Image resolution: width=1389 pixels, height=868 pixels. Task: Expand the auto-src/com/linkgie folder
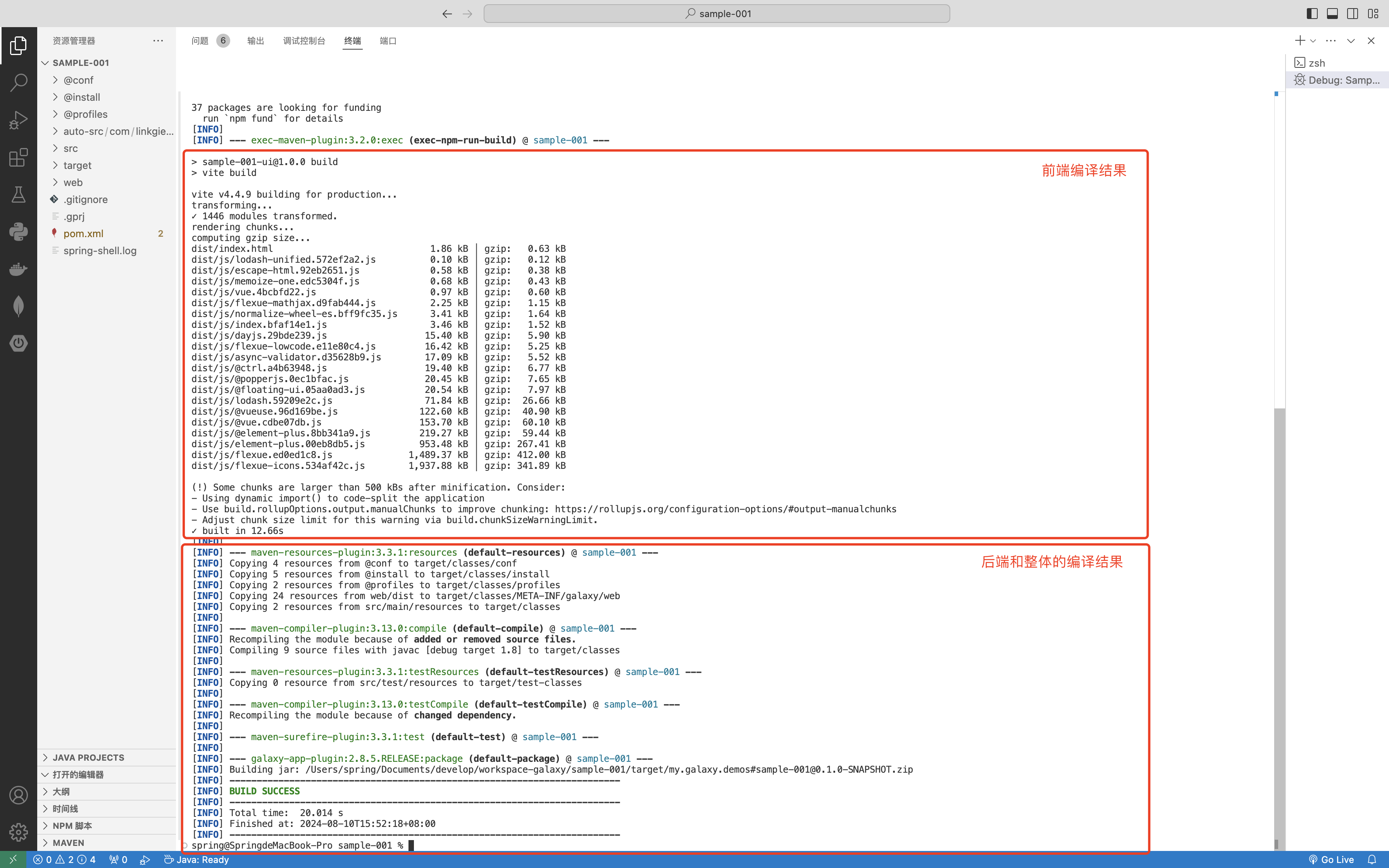click(107, 131)
